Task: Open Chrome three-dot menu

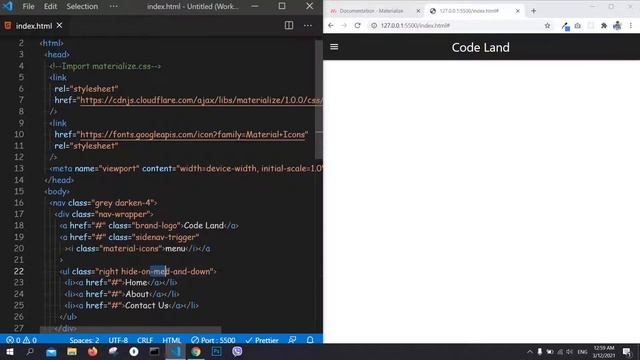Action: pos(631,25)
